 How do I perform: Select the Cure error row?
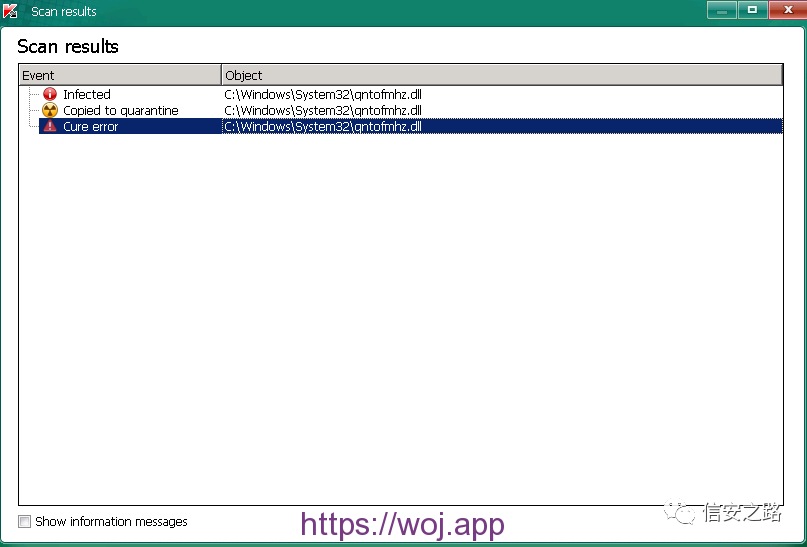(411, 126)
